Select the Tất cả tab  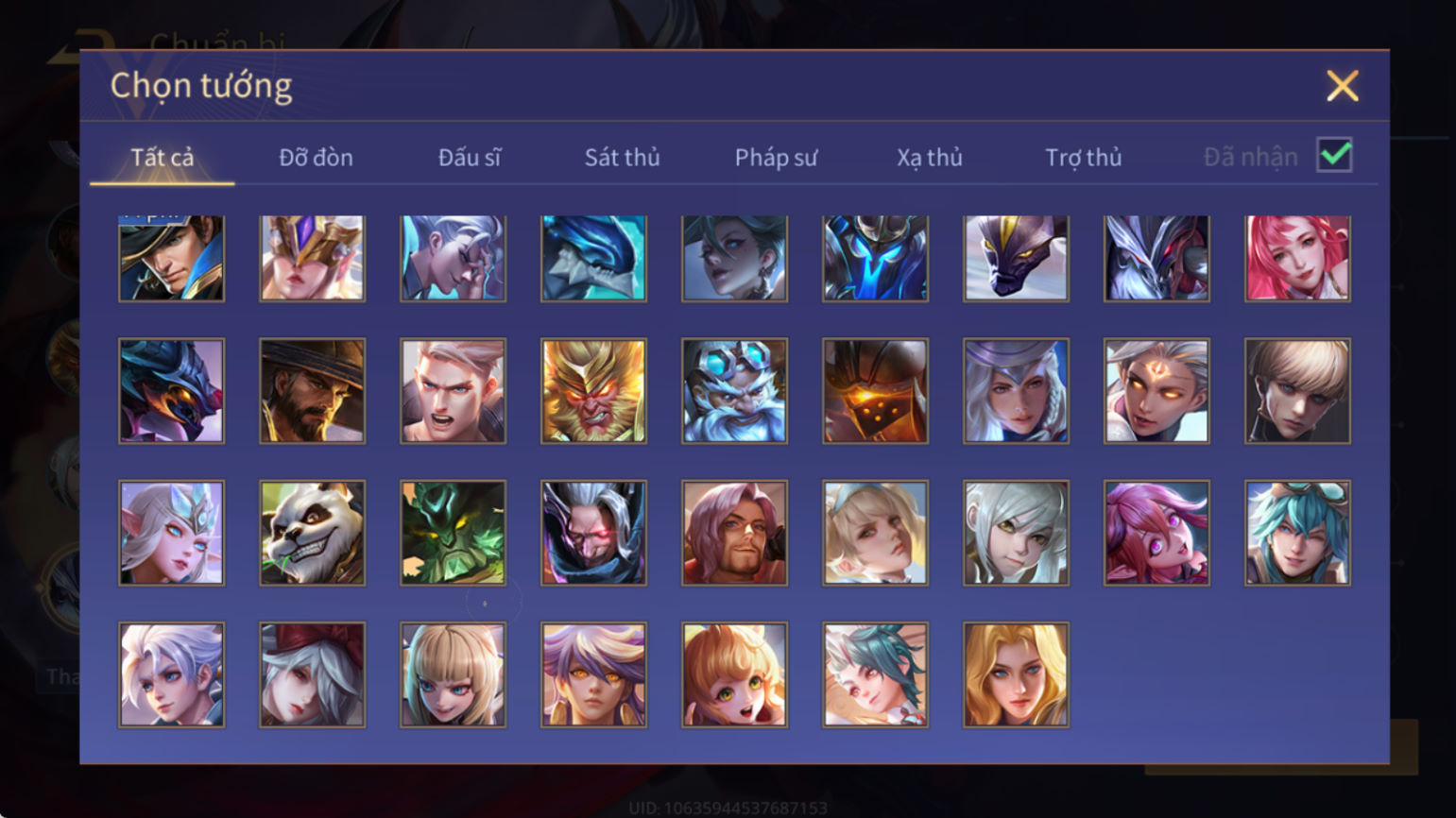click(163, 157)
